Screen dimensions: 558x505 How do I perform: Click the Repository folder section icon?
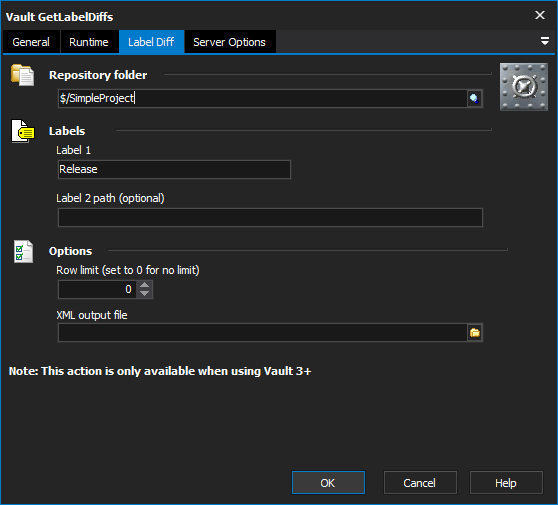coord(22,75)
